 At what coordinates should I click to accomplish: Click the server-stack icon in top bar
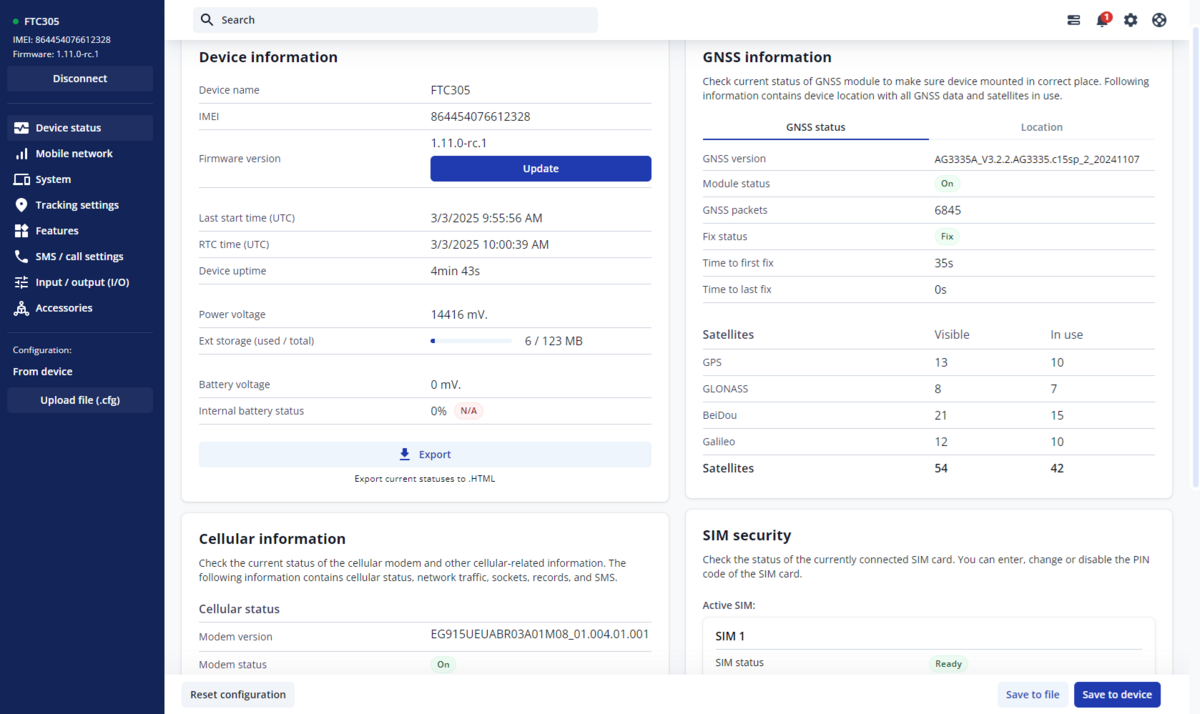[x=1073, y=20]
